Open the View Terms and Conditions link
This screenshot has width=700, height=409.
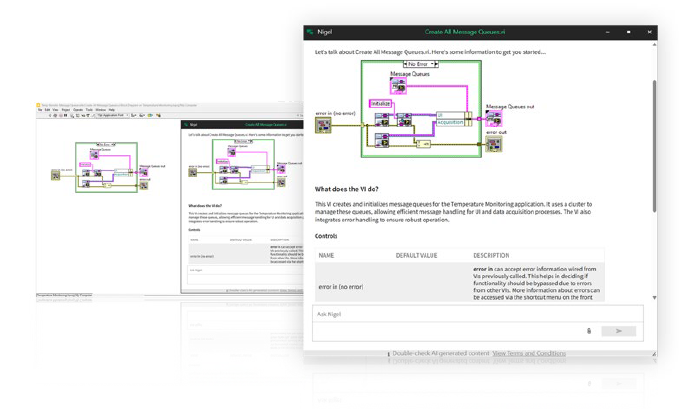529,353
